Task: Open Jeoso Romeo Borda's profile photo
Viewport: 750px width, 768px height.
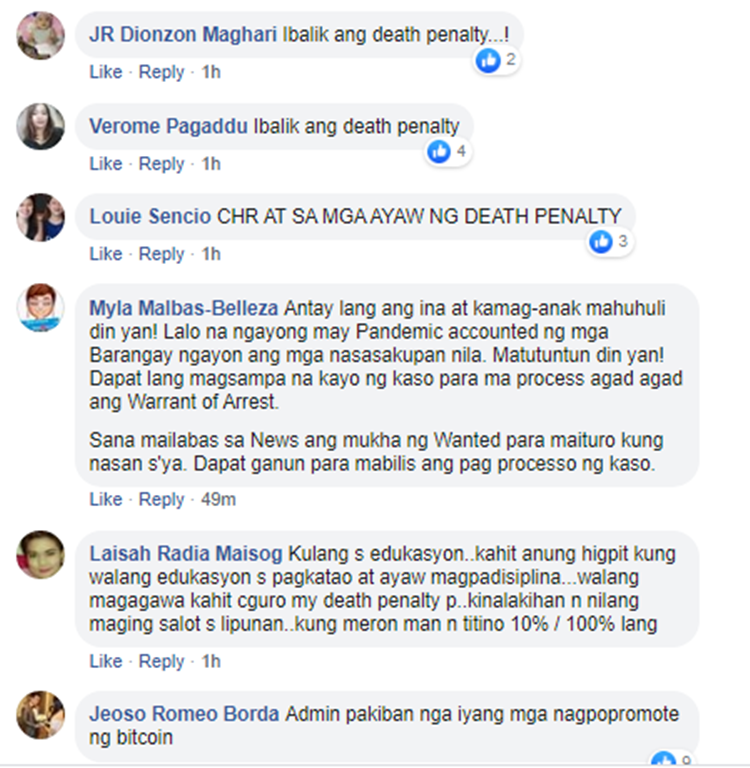Action: [x=41, y=715]
